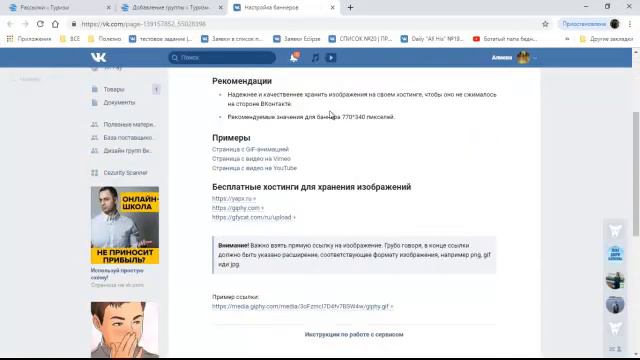The width and height of the screenshot is (640, 360).
Task: Open the Daily All Hix bookmark
Action: pos(432,39)
